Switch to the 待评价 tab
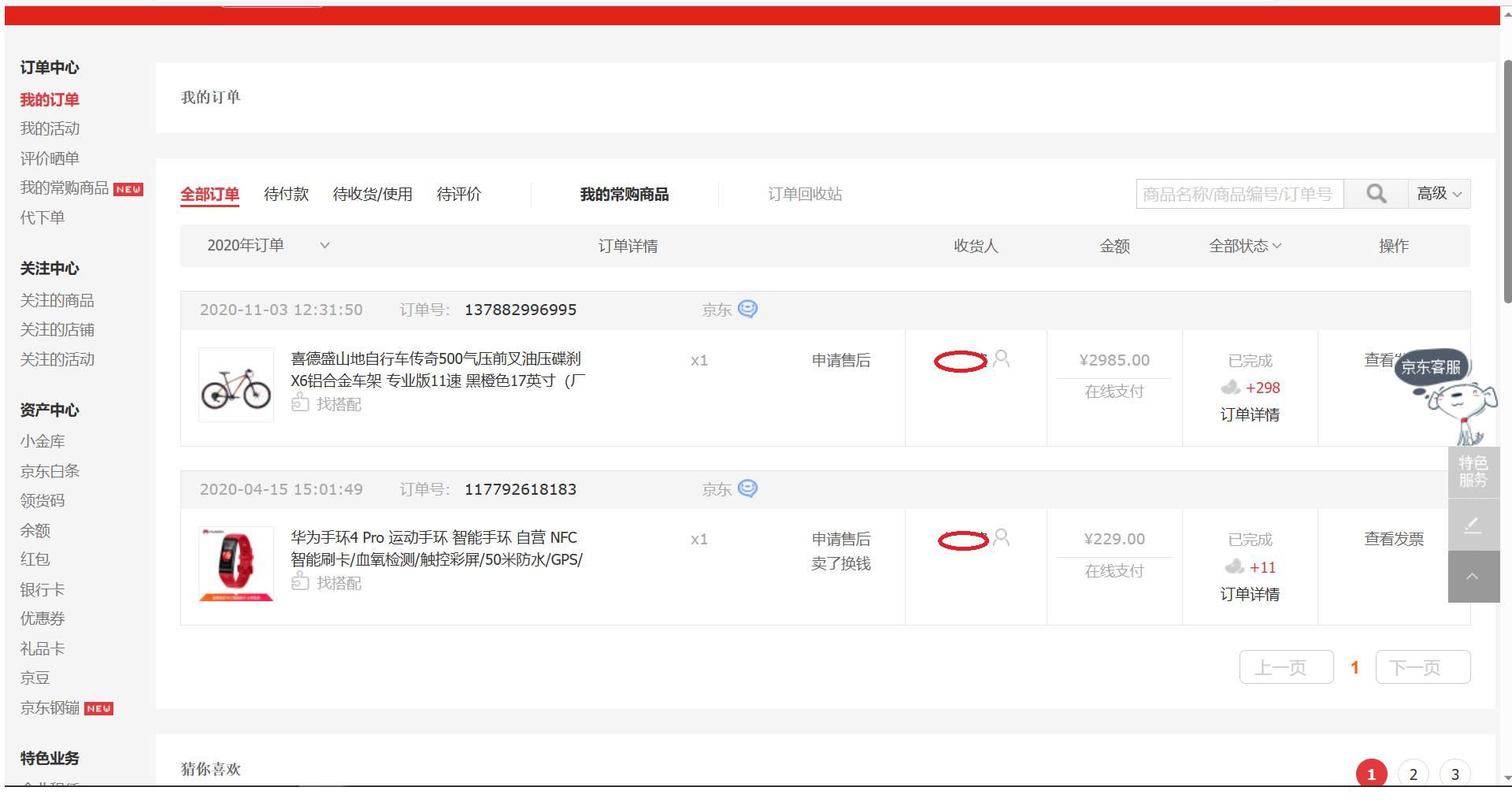 pos(459,194)
